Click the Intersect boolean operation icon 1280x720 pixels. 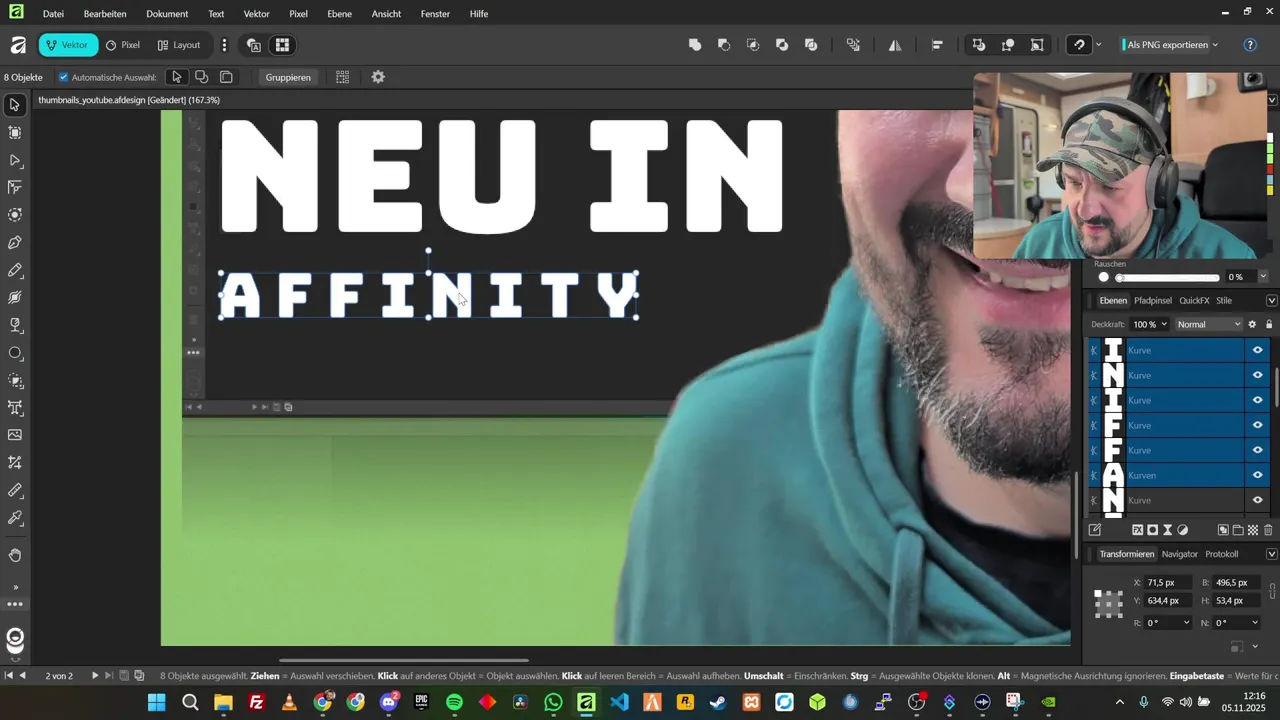coord(753,45)
